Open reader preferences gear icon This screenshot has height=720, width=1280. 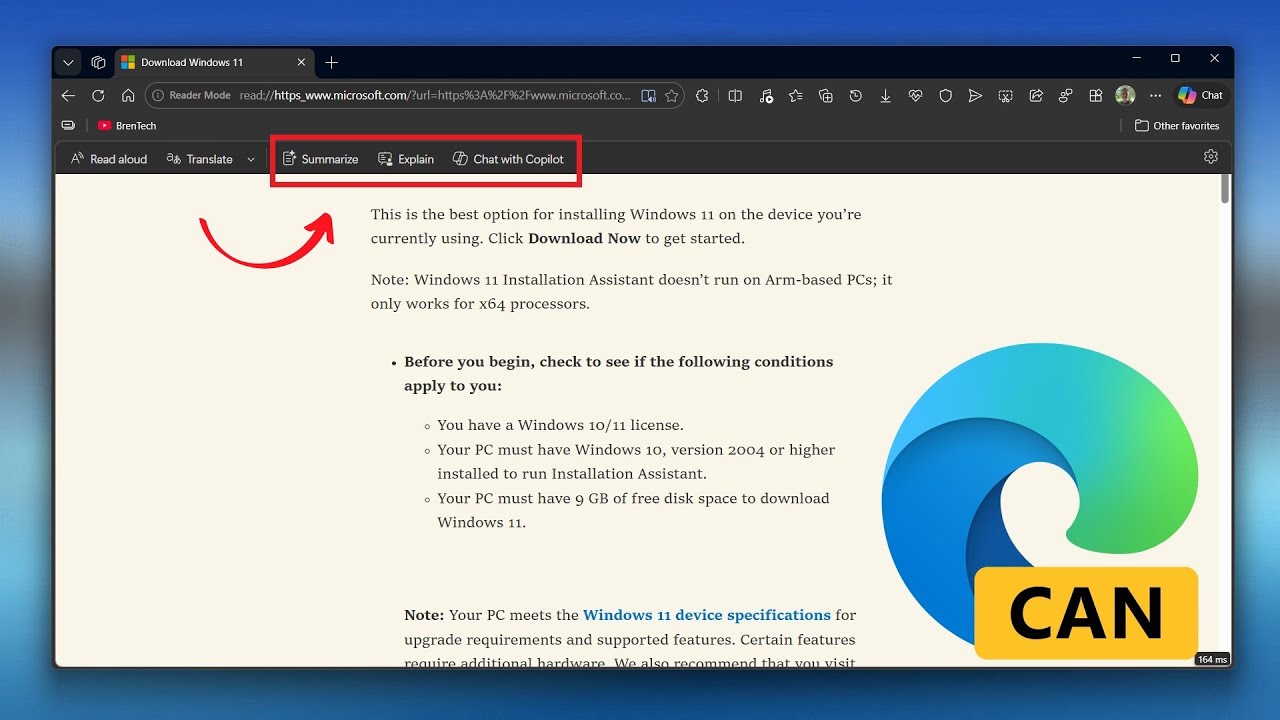point(1211,157)
